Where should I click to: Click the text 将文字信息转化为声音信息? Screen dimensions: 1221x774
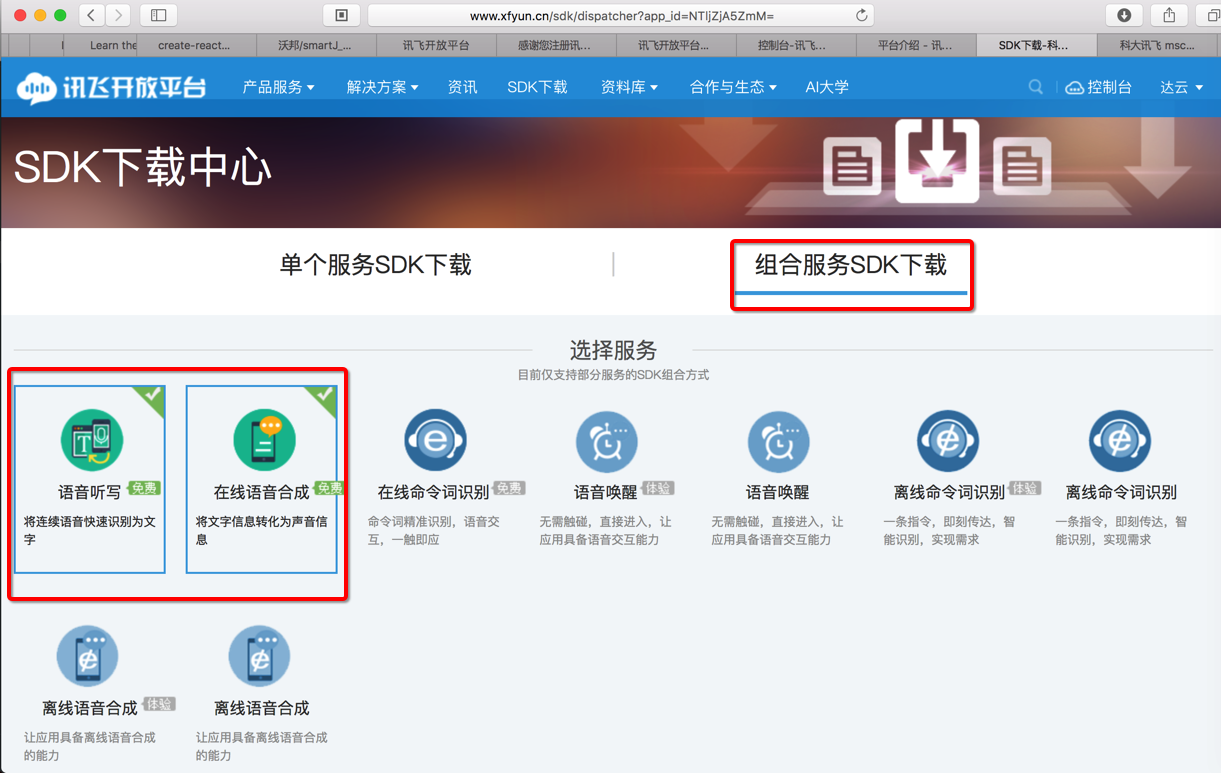pyautogui.click(x=262, y=530)
